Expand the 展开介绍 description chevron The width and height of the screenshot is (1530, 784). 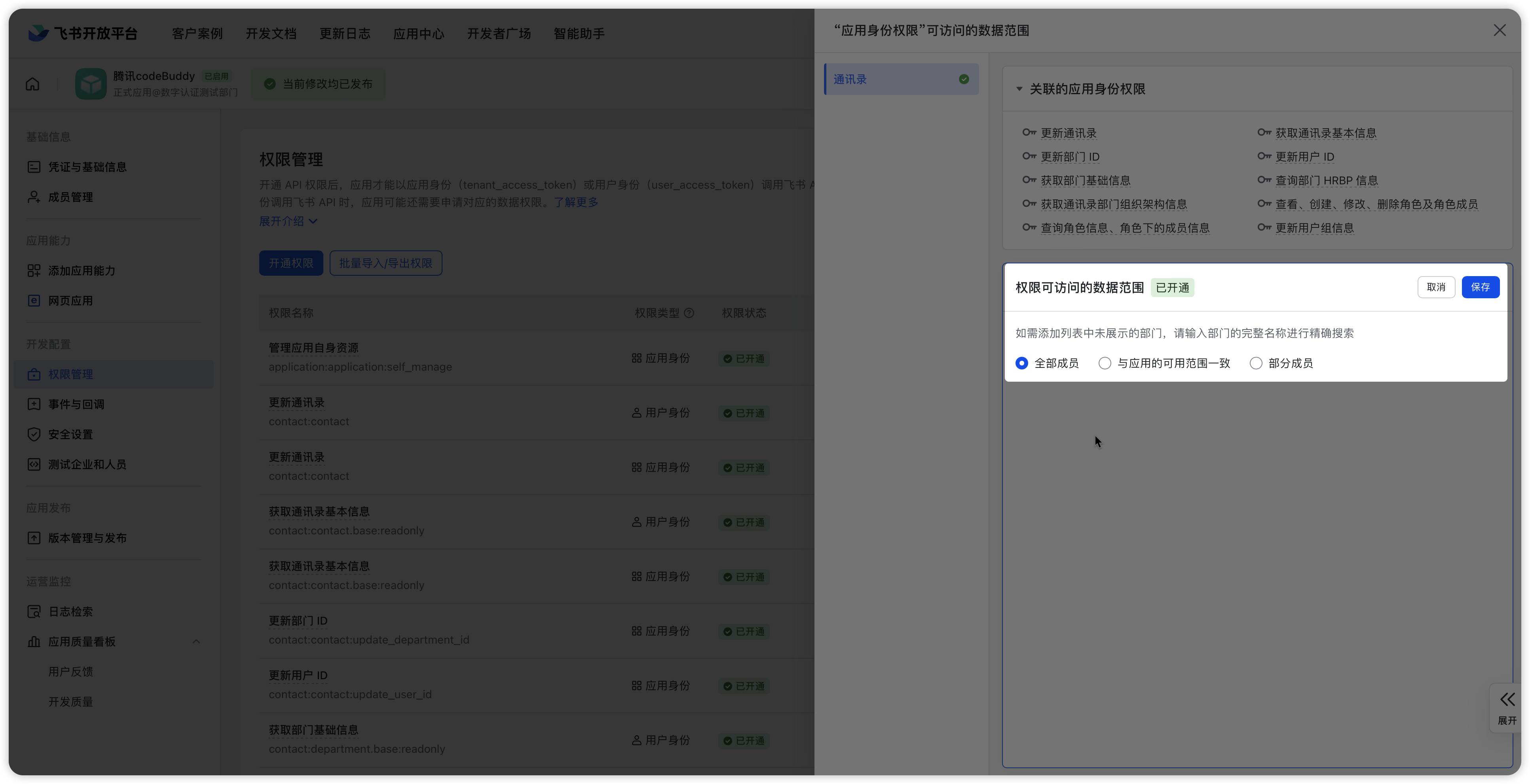pyautogui.click(x=313, y=222)
